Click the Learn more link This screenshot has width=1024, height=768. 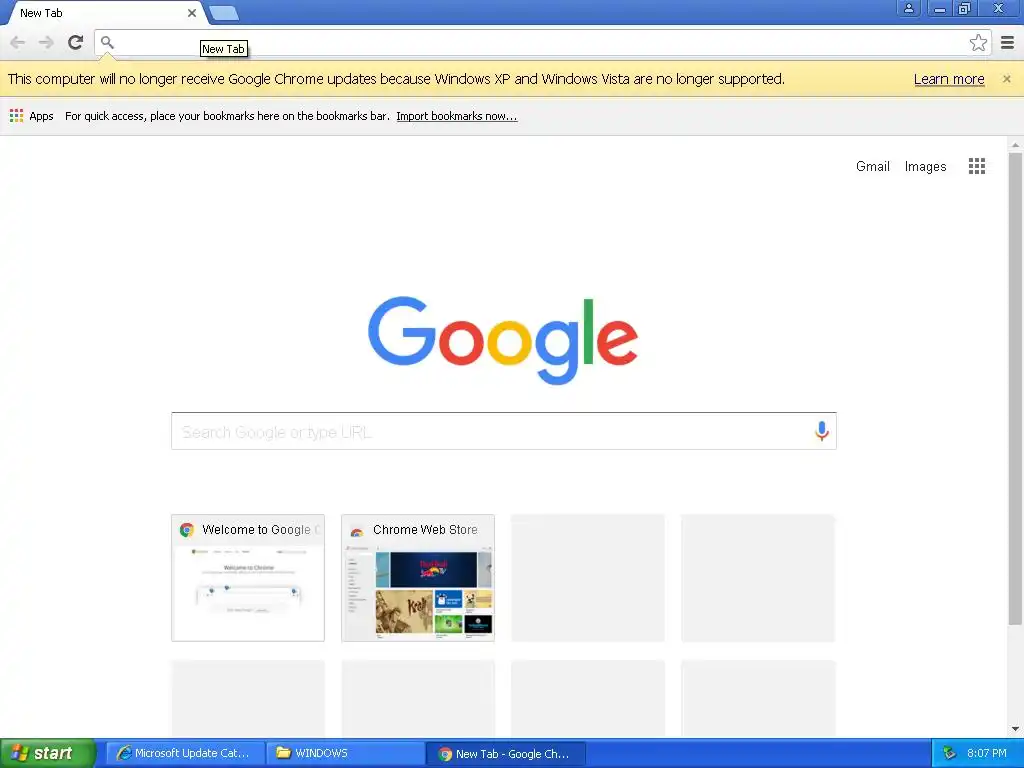click(949, 79)
